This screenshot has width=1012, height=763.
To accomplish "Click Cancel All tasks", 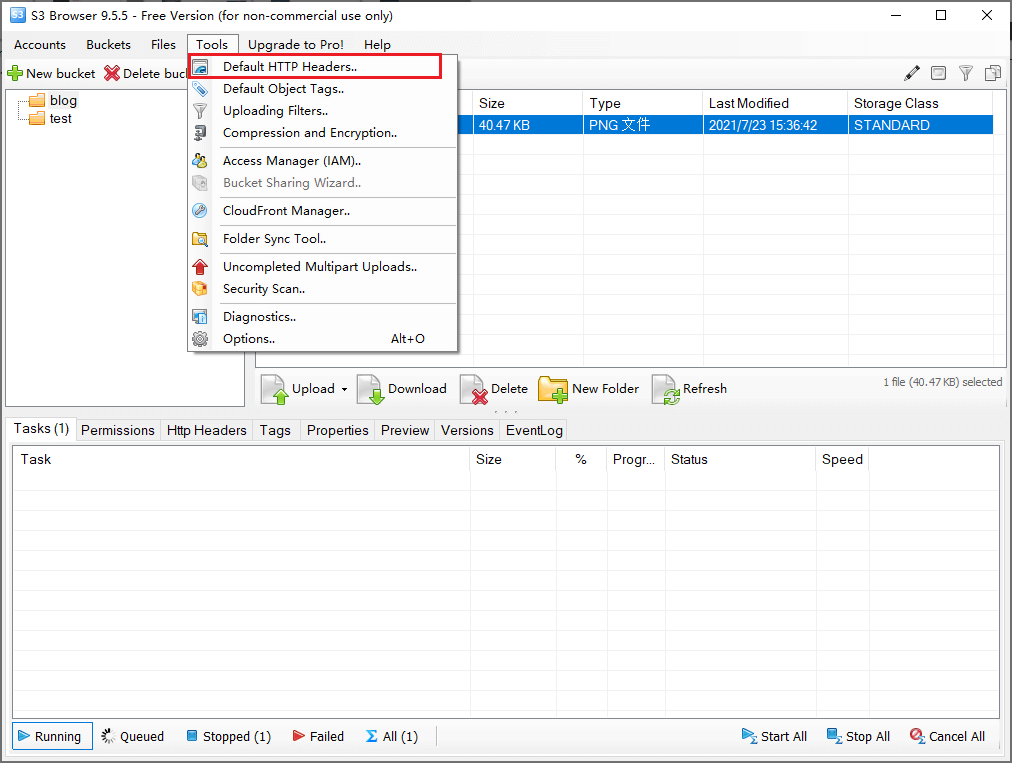I will tap(947, 736).
